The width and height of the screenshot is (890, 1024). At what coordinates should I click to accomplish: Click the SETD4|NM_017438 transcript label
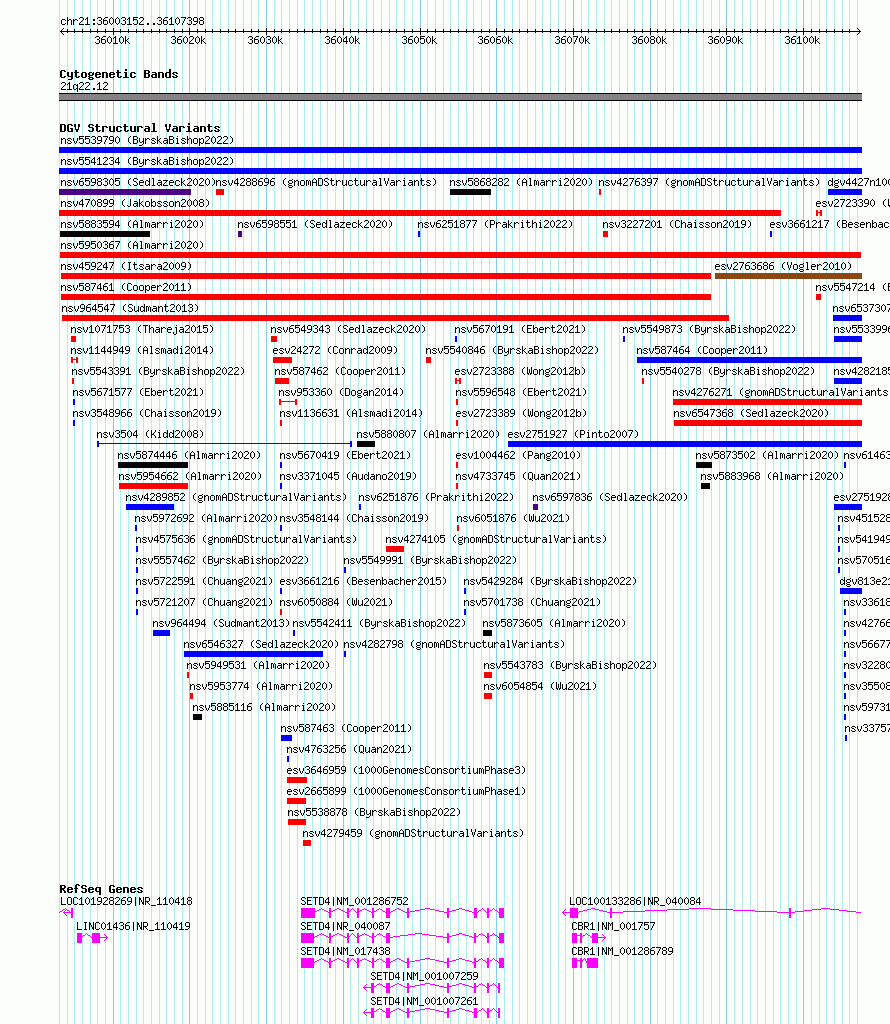point(345,952)
